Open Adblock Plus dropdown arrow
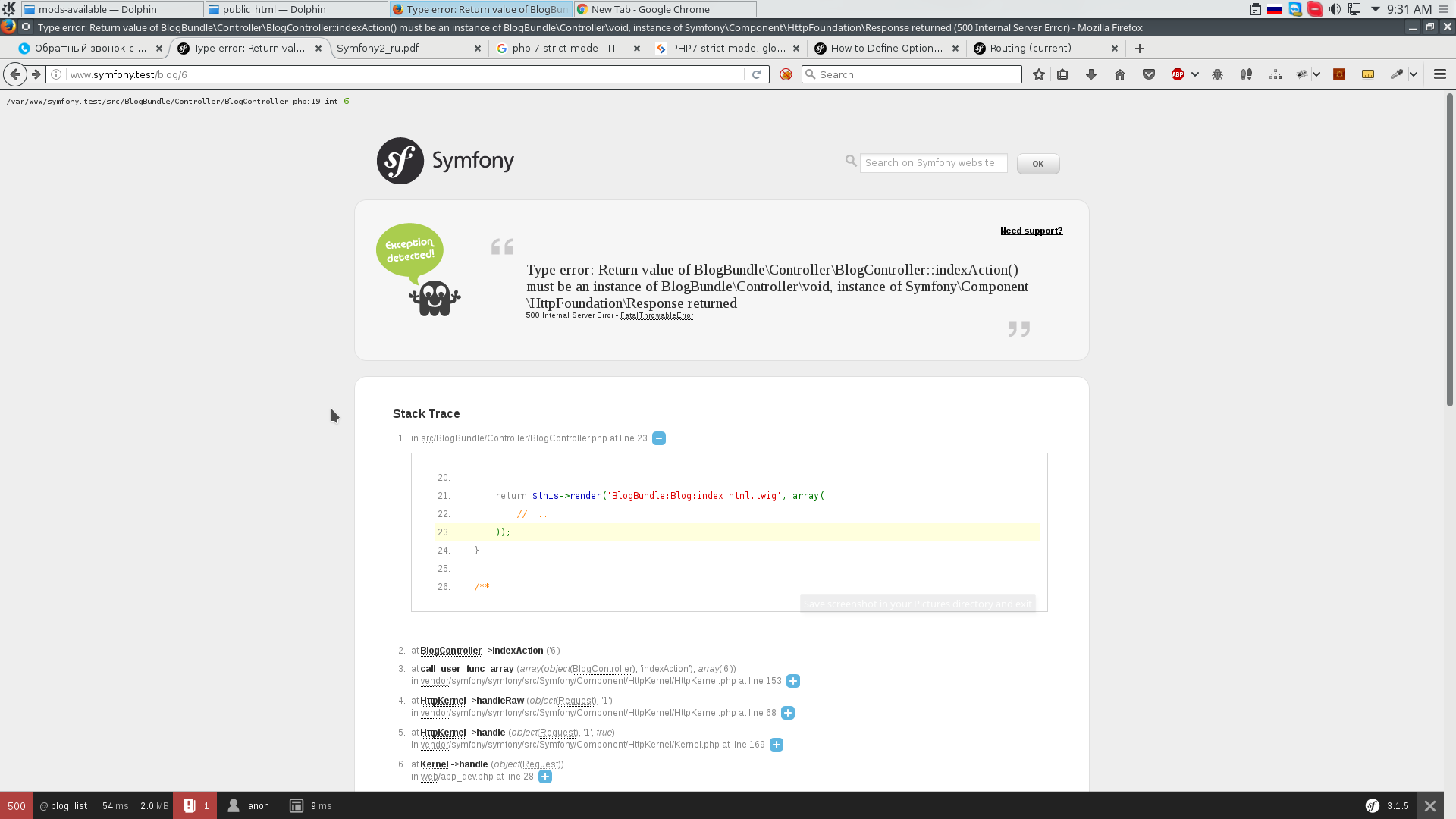This screenshot has width=1456, height=819. [x=1194, y=74]
